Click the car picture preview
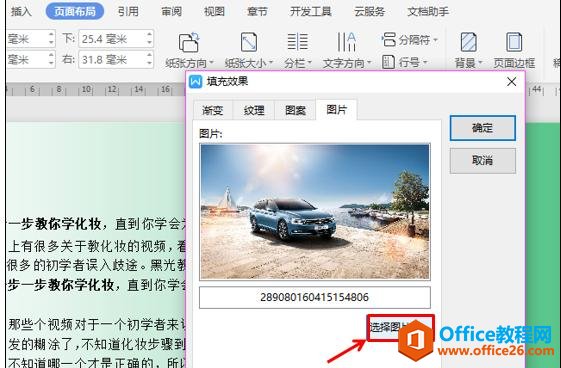The width and height of the screenshot is (561, 368). 315,211
